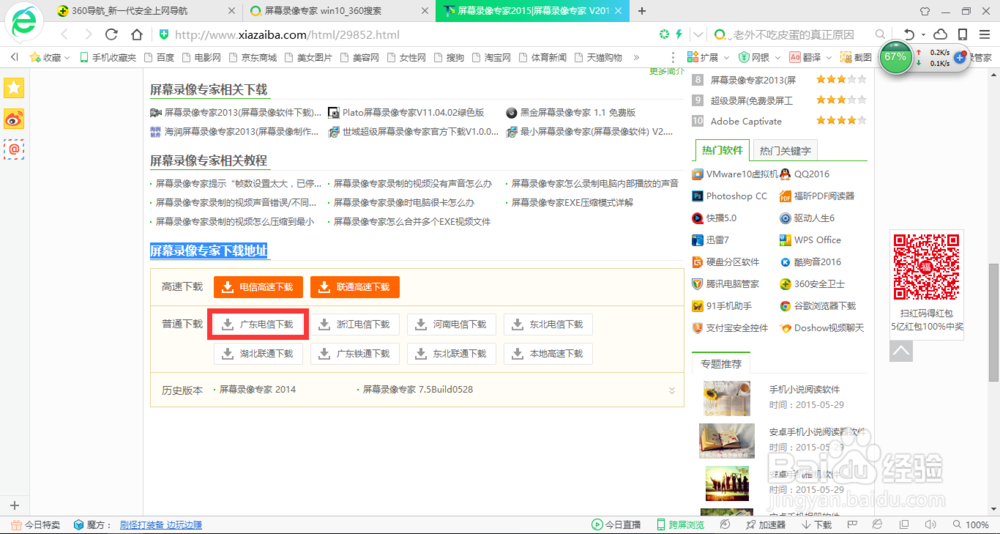Open 下载 manager in status bar
This screenshot has height=534, width=1000.
(x=816, y=524)
